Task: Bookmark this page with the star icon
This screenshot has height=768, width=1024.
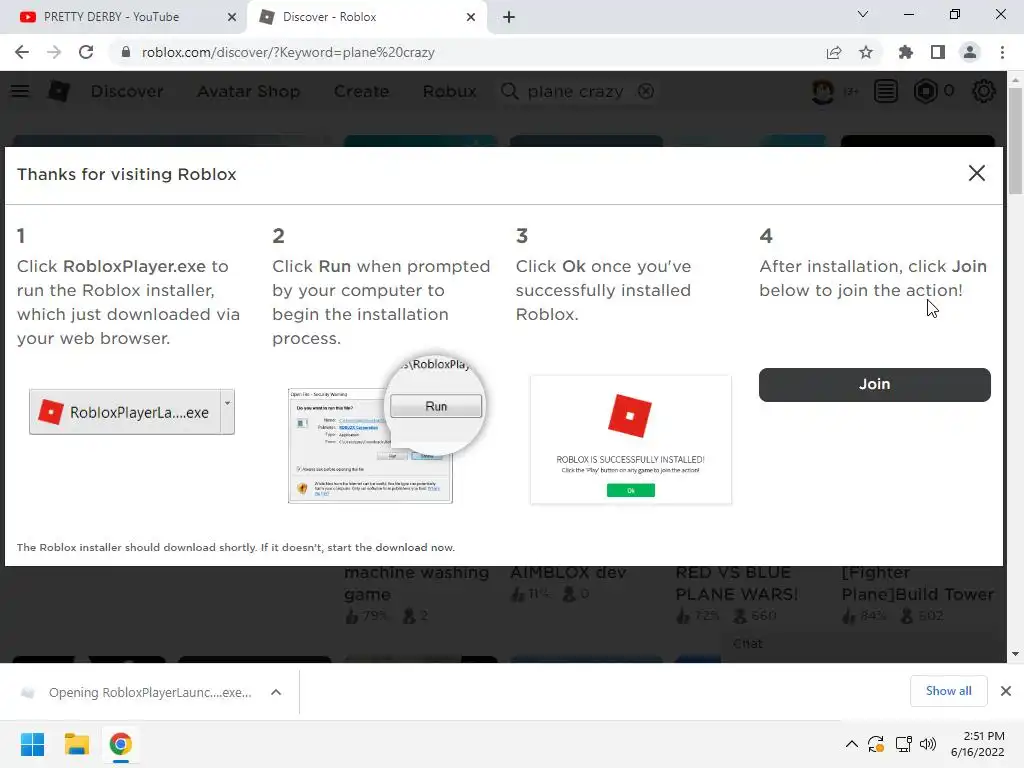Action: point(866,52)
